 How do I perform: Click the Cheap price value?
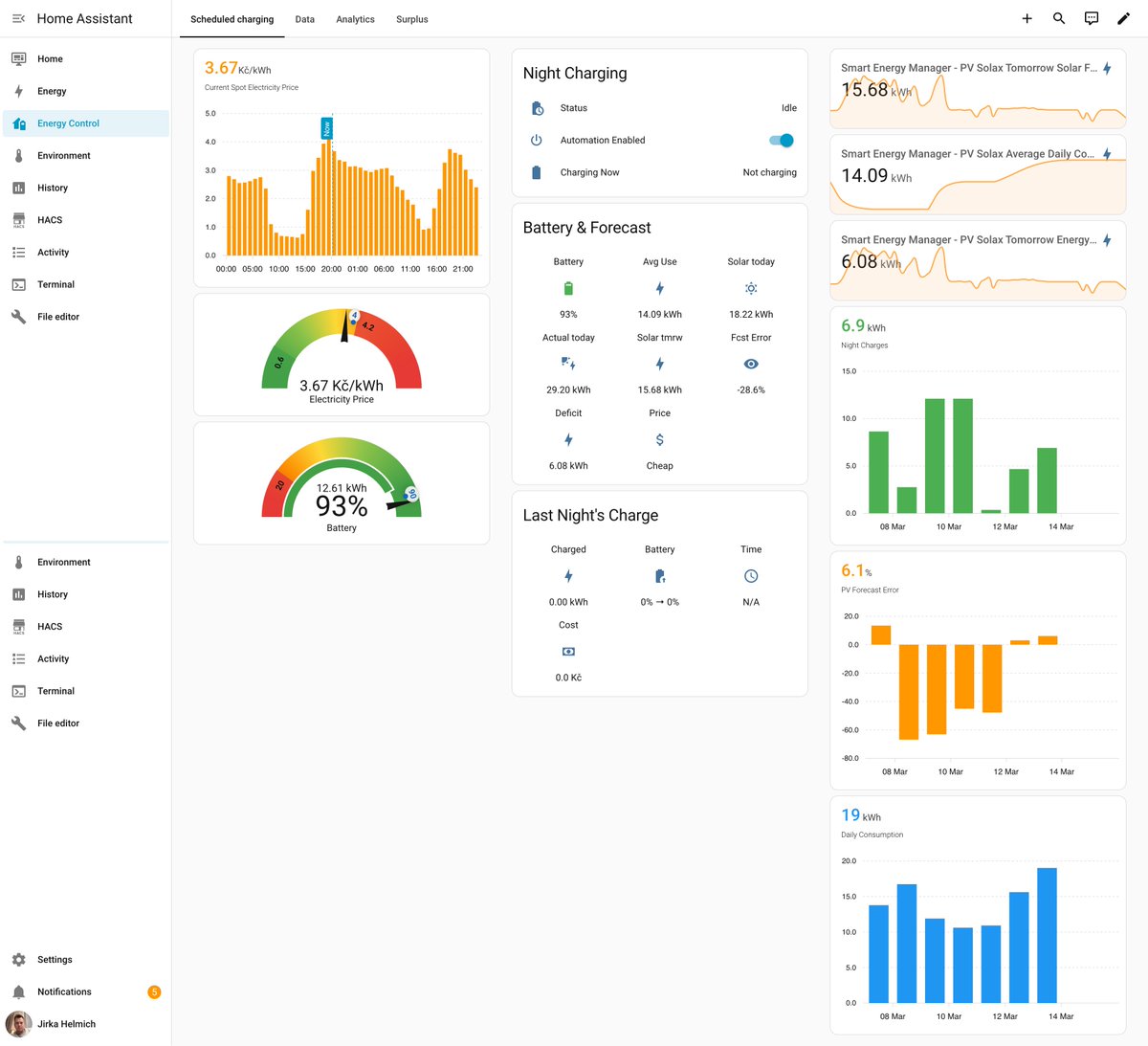coord(660,466)
